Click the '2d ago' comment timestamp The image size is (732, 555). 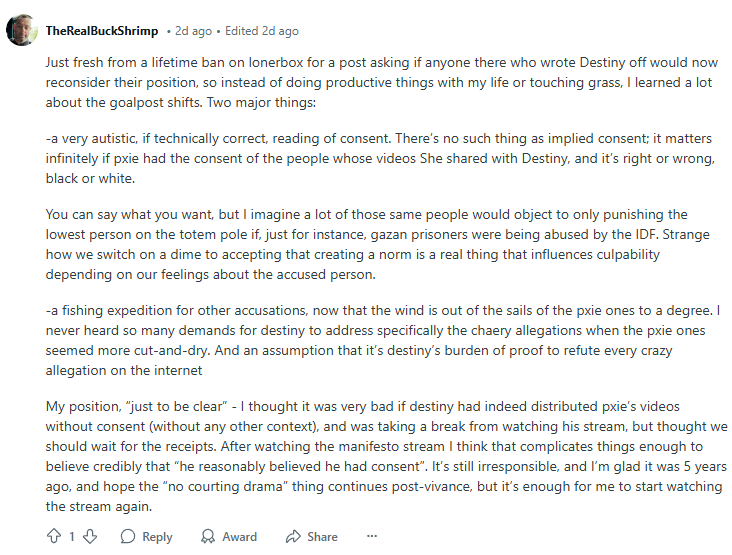click(193, 31)
